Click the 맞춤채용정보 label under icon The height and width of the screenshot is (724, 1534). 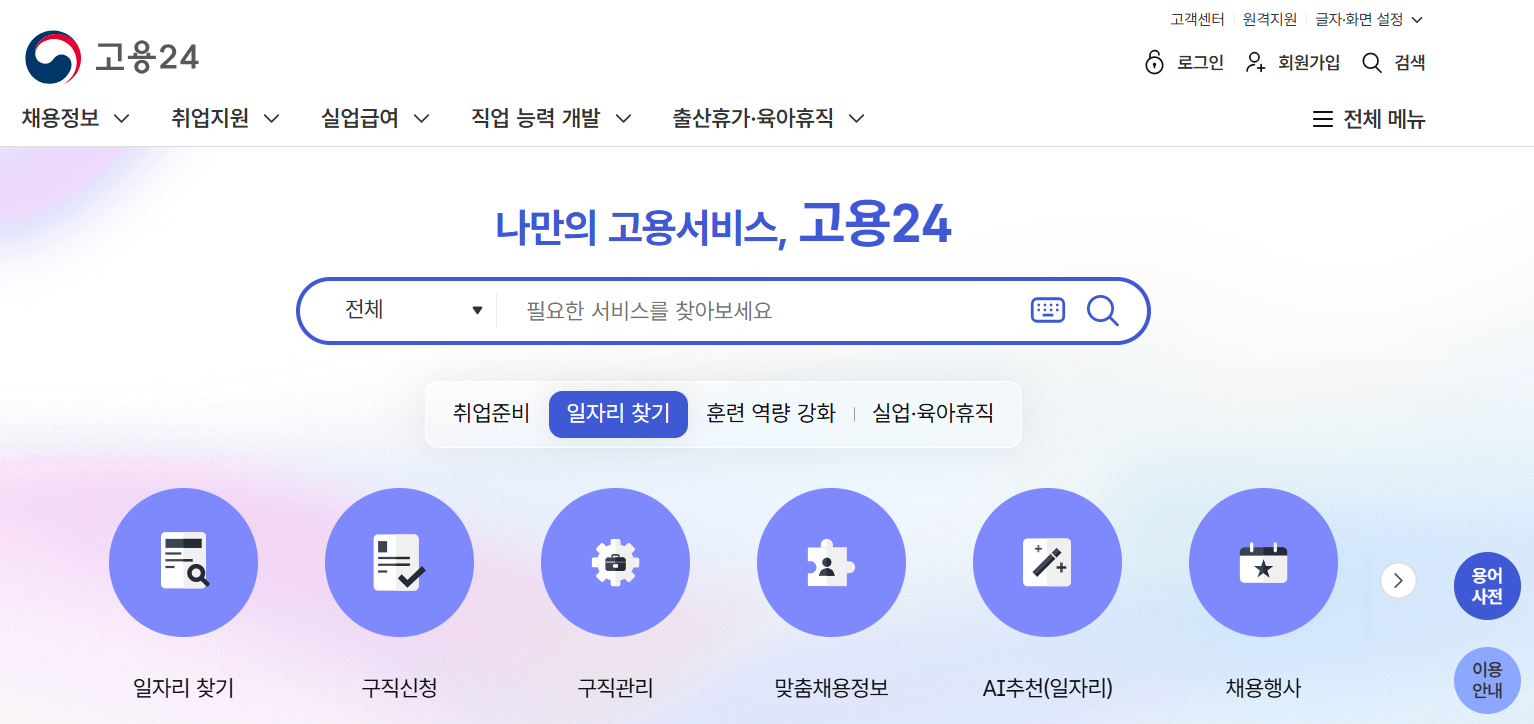pyautogui.click(x=831, y=688)
